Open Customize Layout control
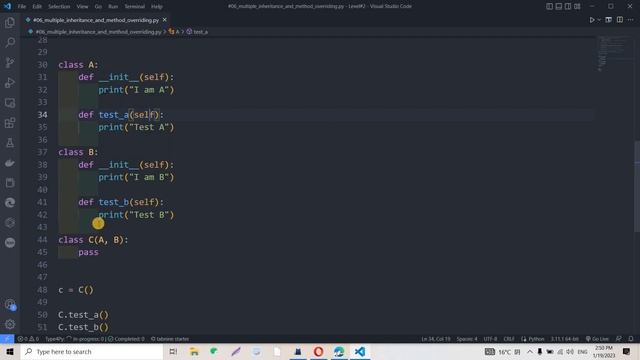The height and width of the screenshot is (360, 640). pyautogui.click(x=577, y=6)
